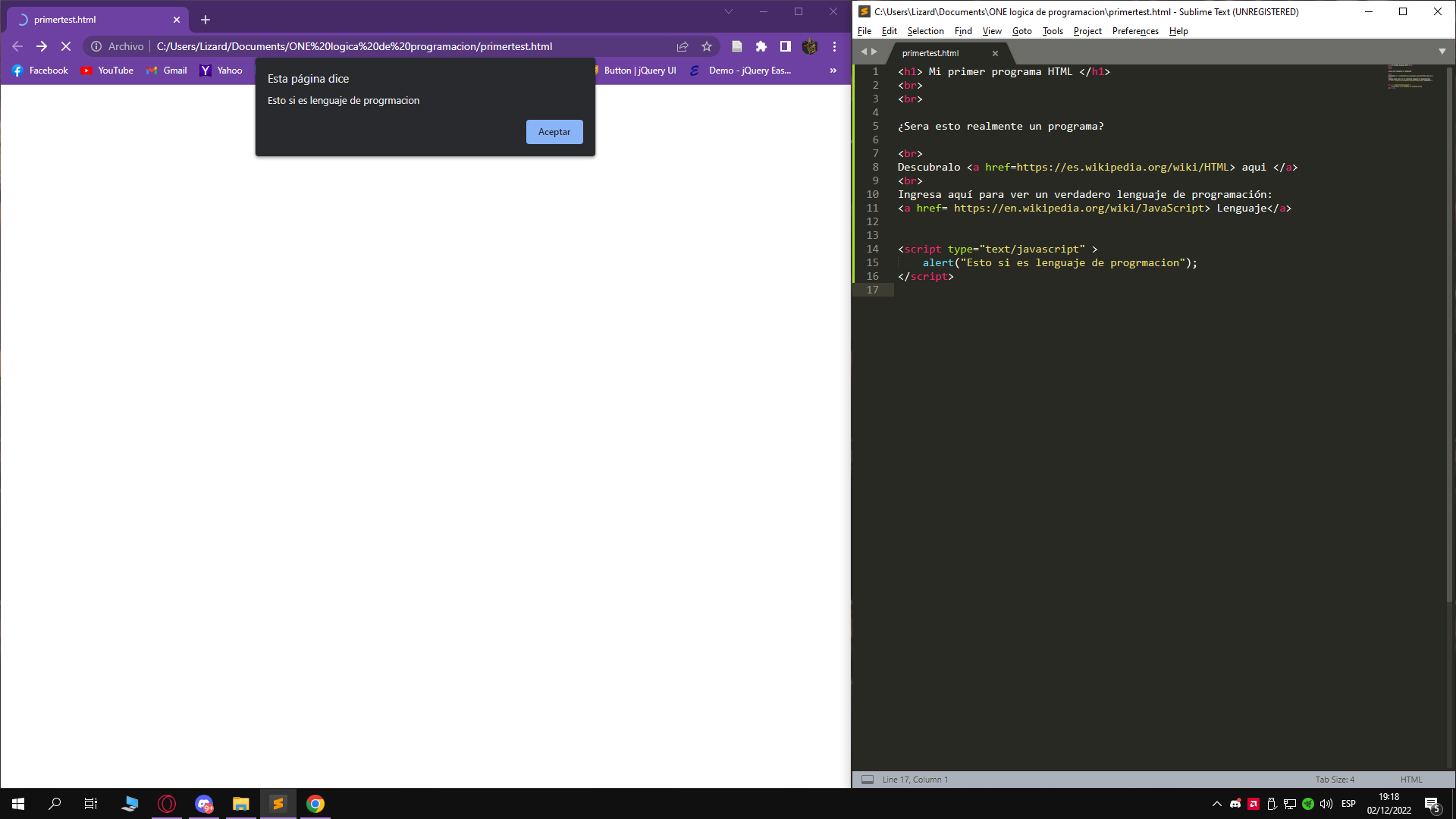The height and width of the screenshot is (819, 1456).
Task: Click the Aceptar button in alert dialog
Action: [554, 131]
